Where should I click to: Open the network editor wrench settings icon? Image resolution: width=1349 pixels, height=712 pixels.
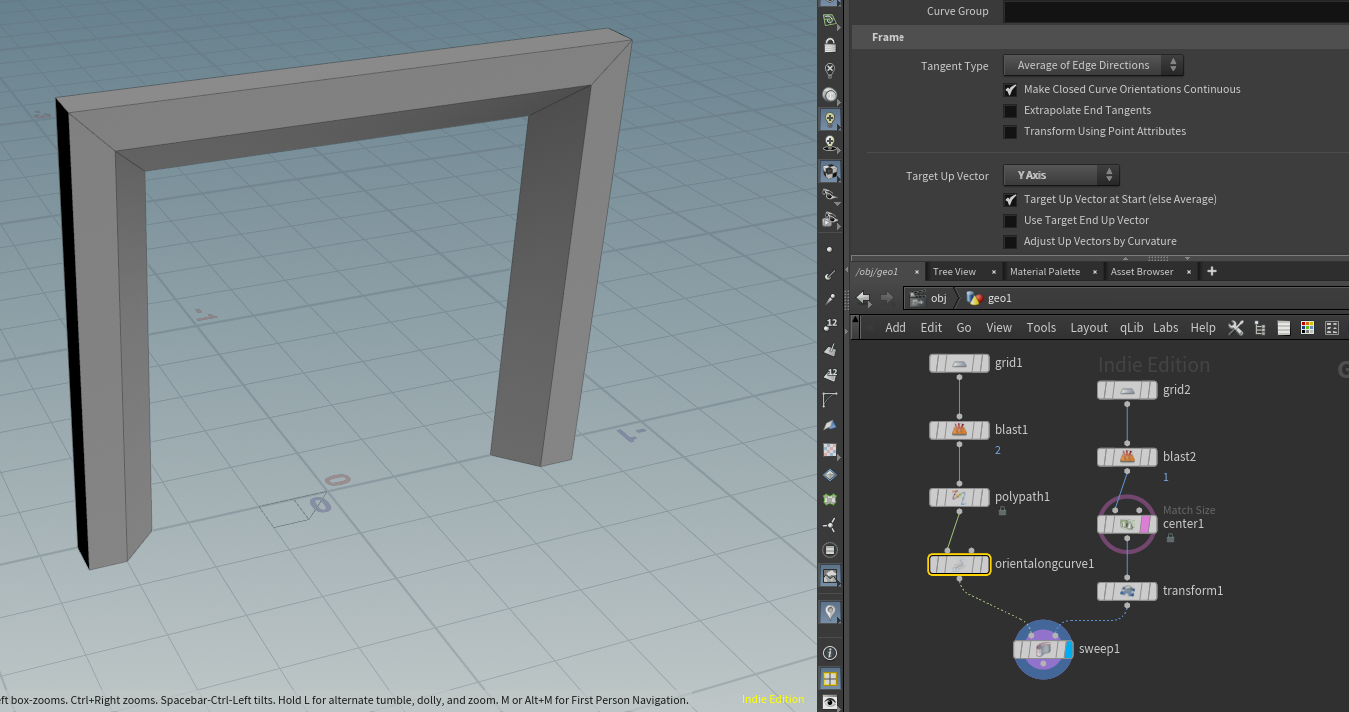pos(1236,328)
